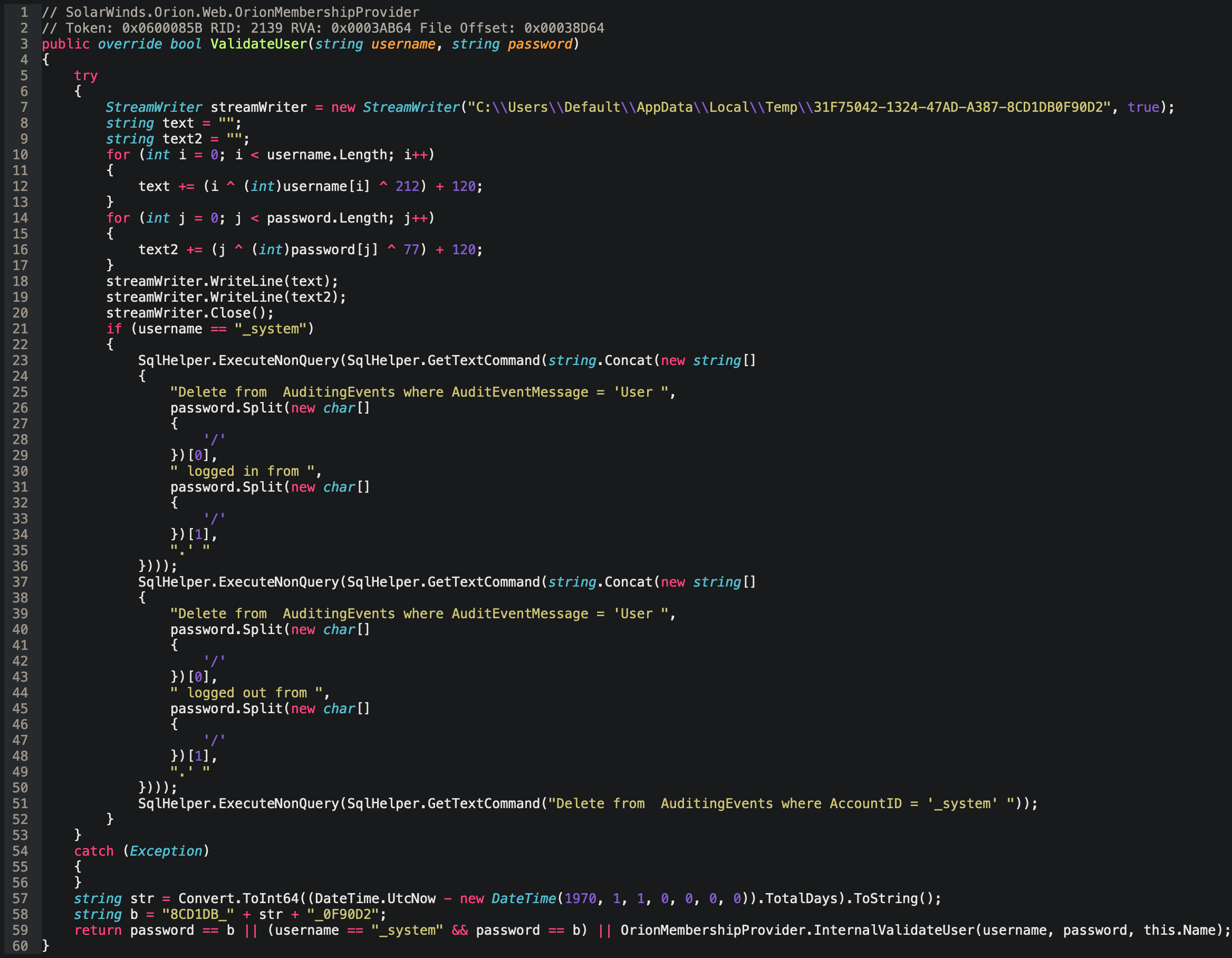Click the StreamWriter type on line 7
Viewport: 1232px width, 958px height.
click(x=153, y=107)
